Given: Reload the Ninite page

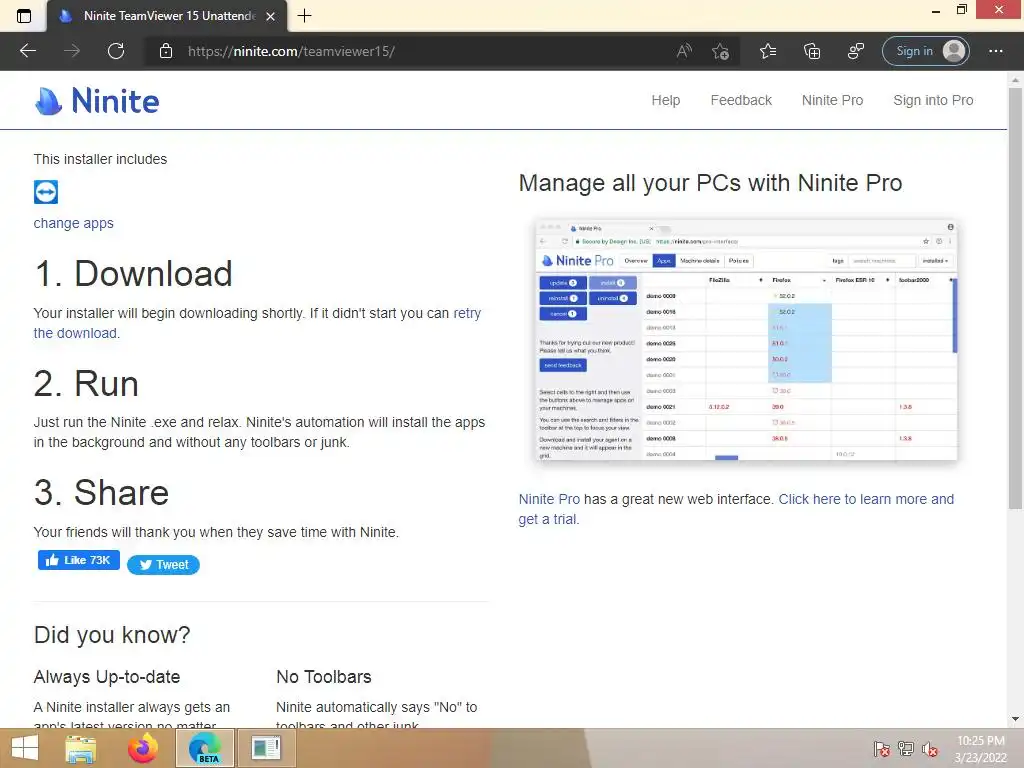Looking at the screenshot, I should coord(116,51).
